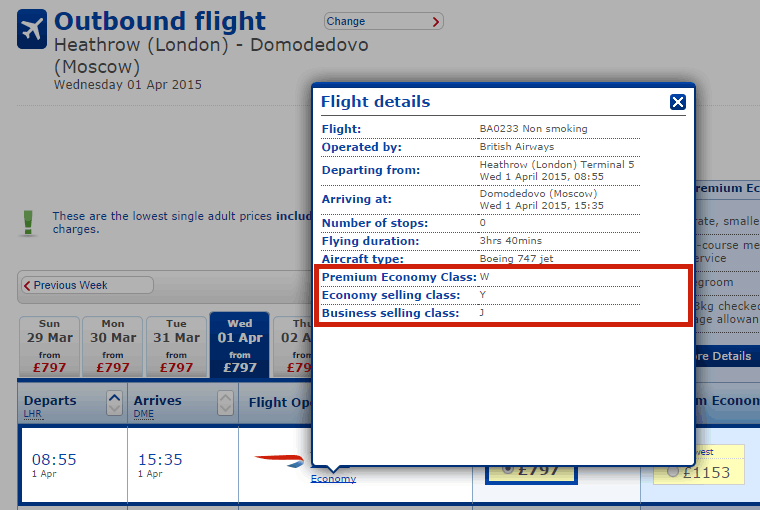This screenshot has height=510, width=760.
Task: Select the £797 fare radio button
Action: (508, 469)
